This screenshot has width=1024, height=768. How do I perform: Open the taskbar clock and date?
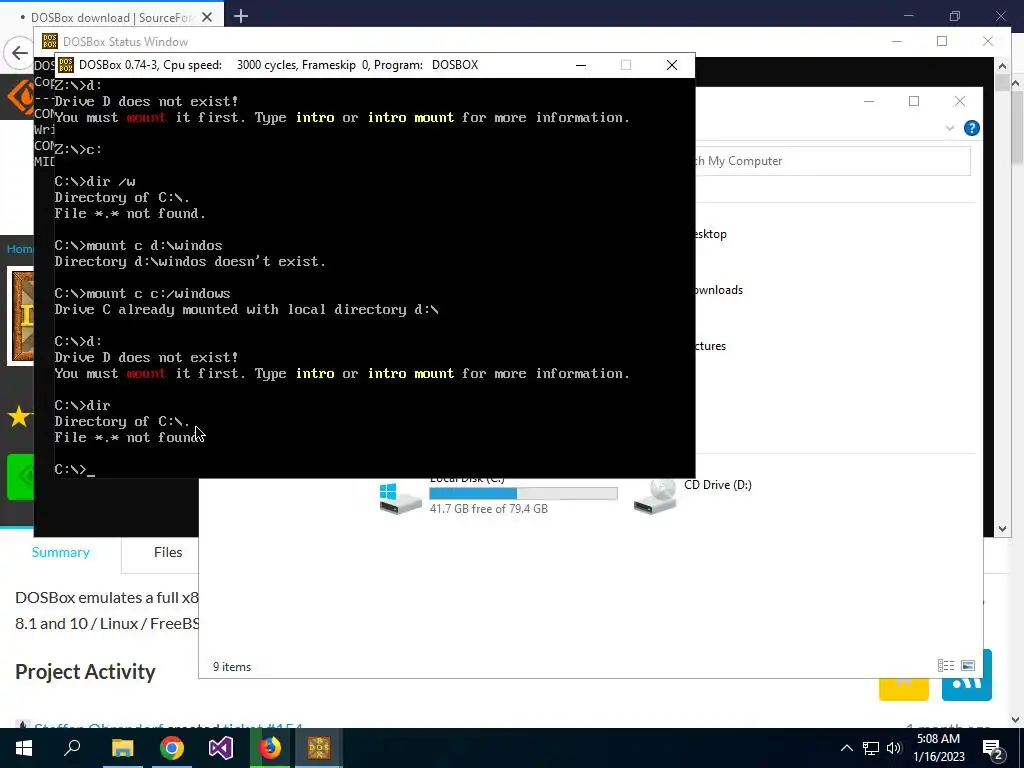pos(938,748)
